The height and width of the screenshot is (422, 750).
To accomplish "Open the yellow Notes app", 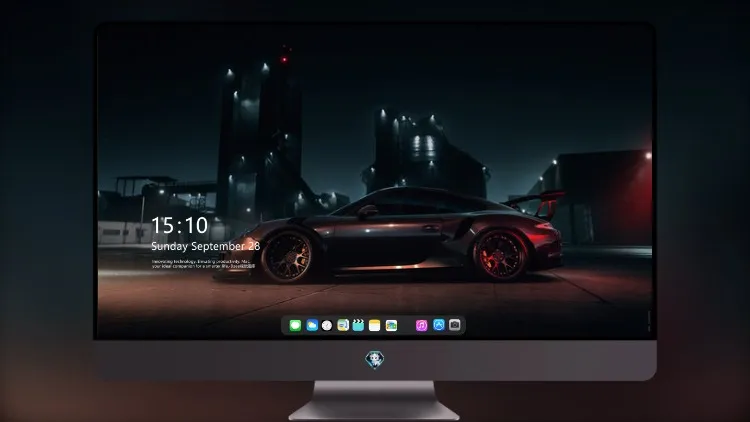I will tap(375, 325).
